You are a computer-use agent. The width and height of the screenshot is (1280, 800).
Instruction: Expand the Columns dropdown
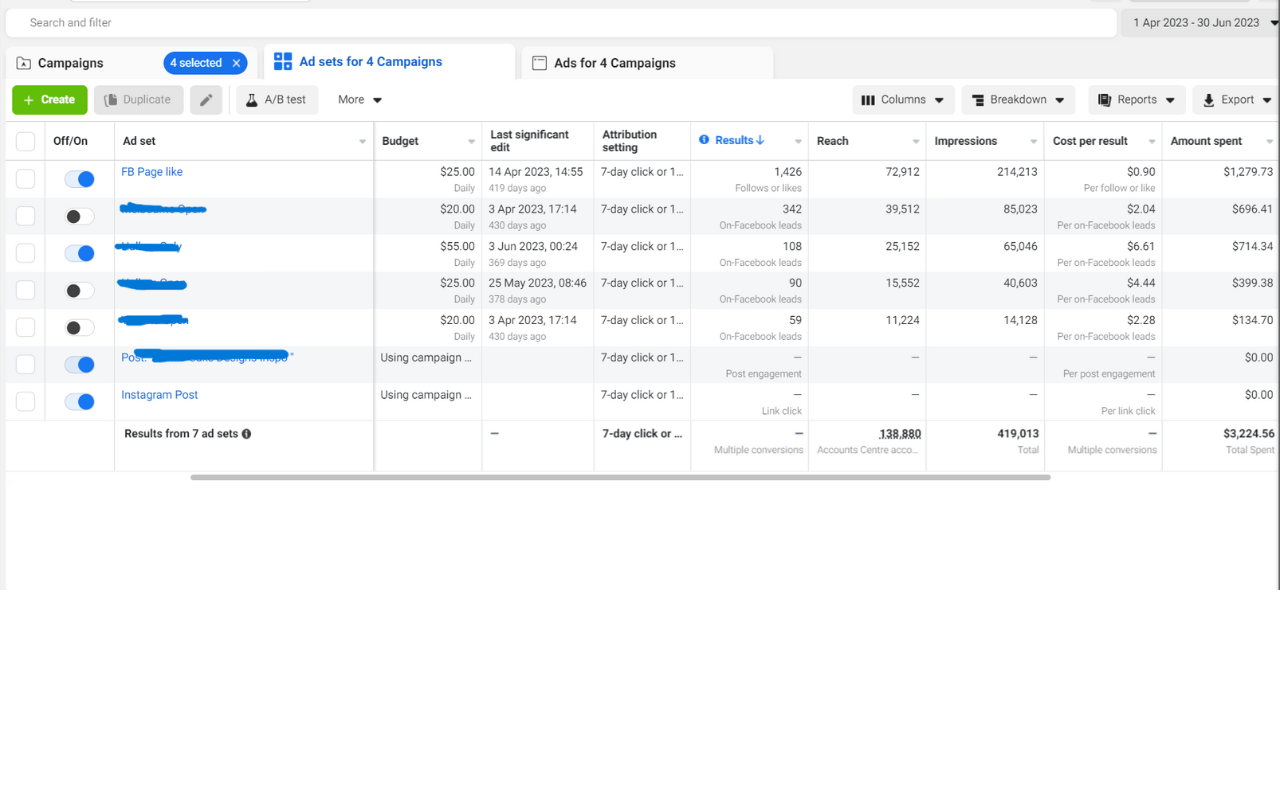point(903,100)
